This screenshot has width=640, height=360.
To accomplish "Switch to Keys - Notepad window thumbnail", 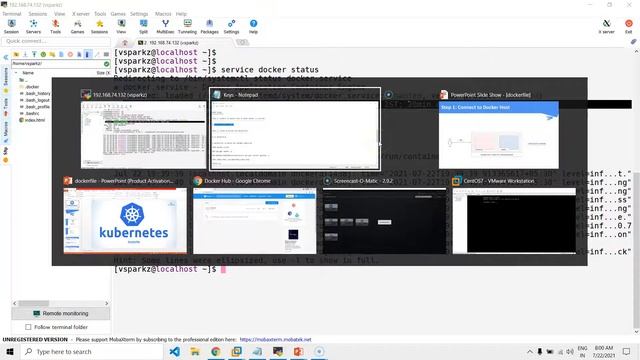I will click(295, 129).
